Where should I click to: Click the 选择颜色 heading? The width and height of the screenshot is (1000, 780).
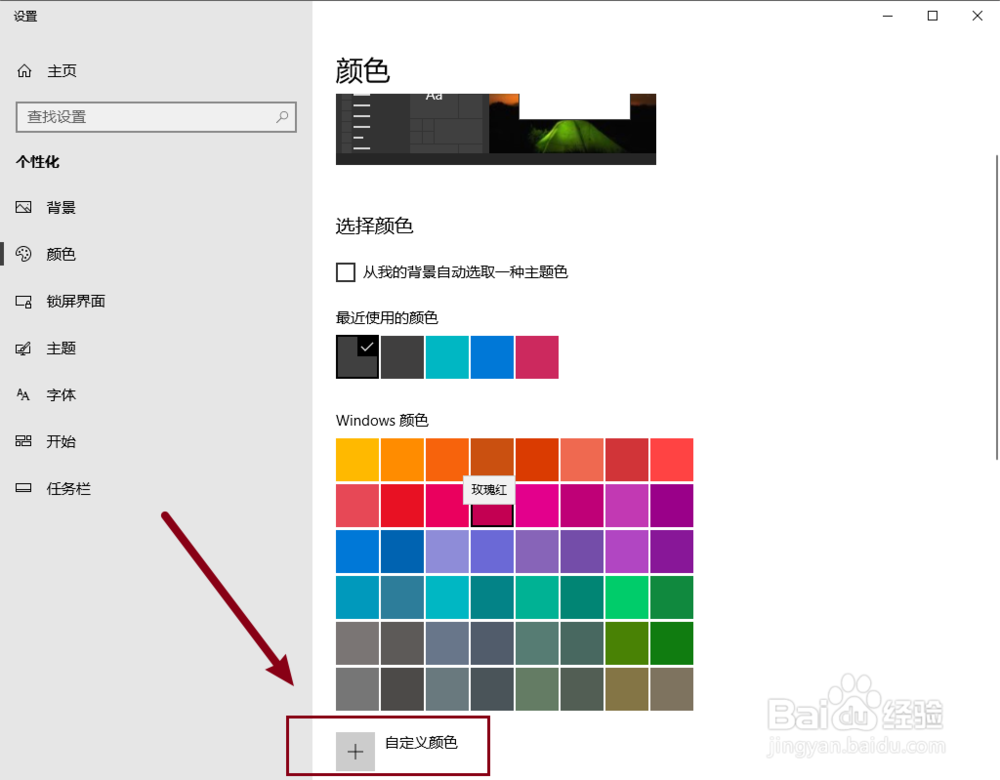click(374, 226)
